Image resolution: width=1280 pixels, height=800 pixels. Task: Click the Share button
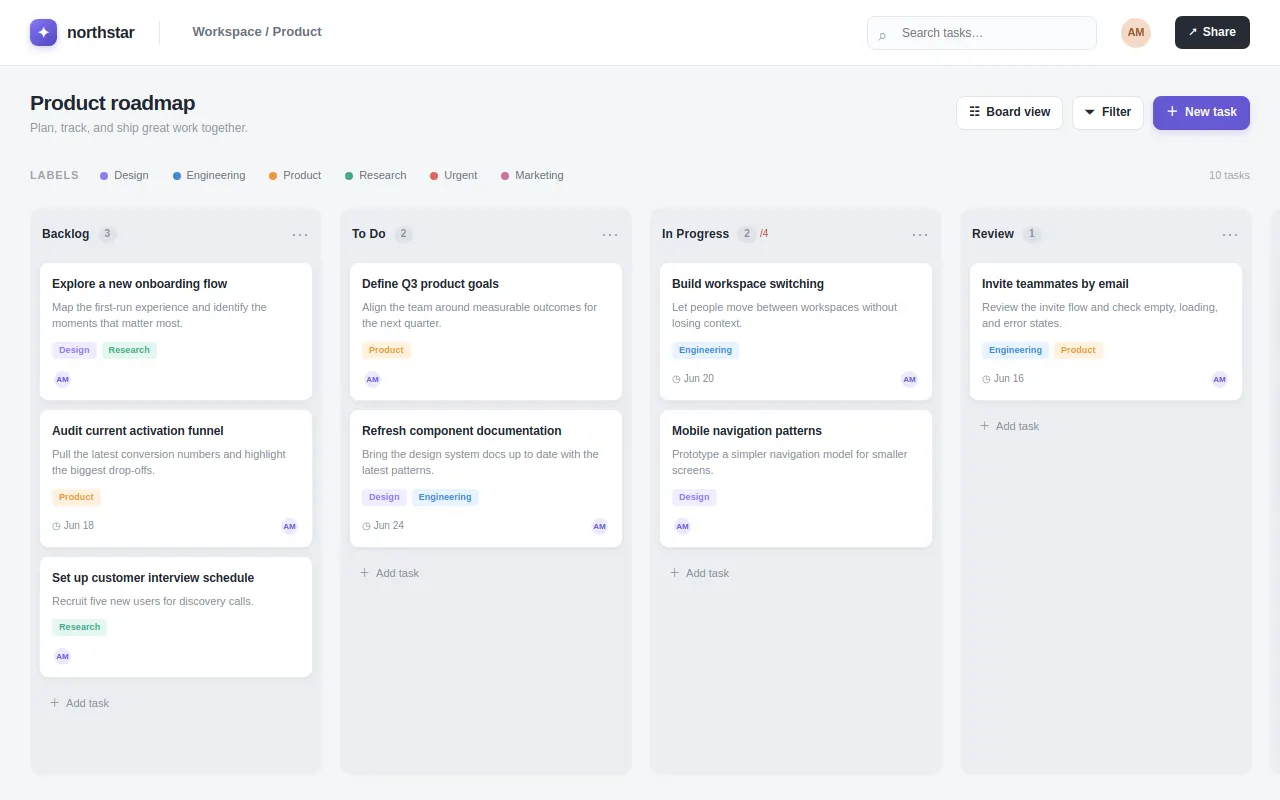(1212, 32)
